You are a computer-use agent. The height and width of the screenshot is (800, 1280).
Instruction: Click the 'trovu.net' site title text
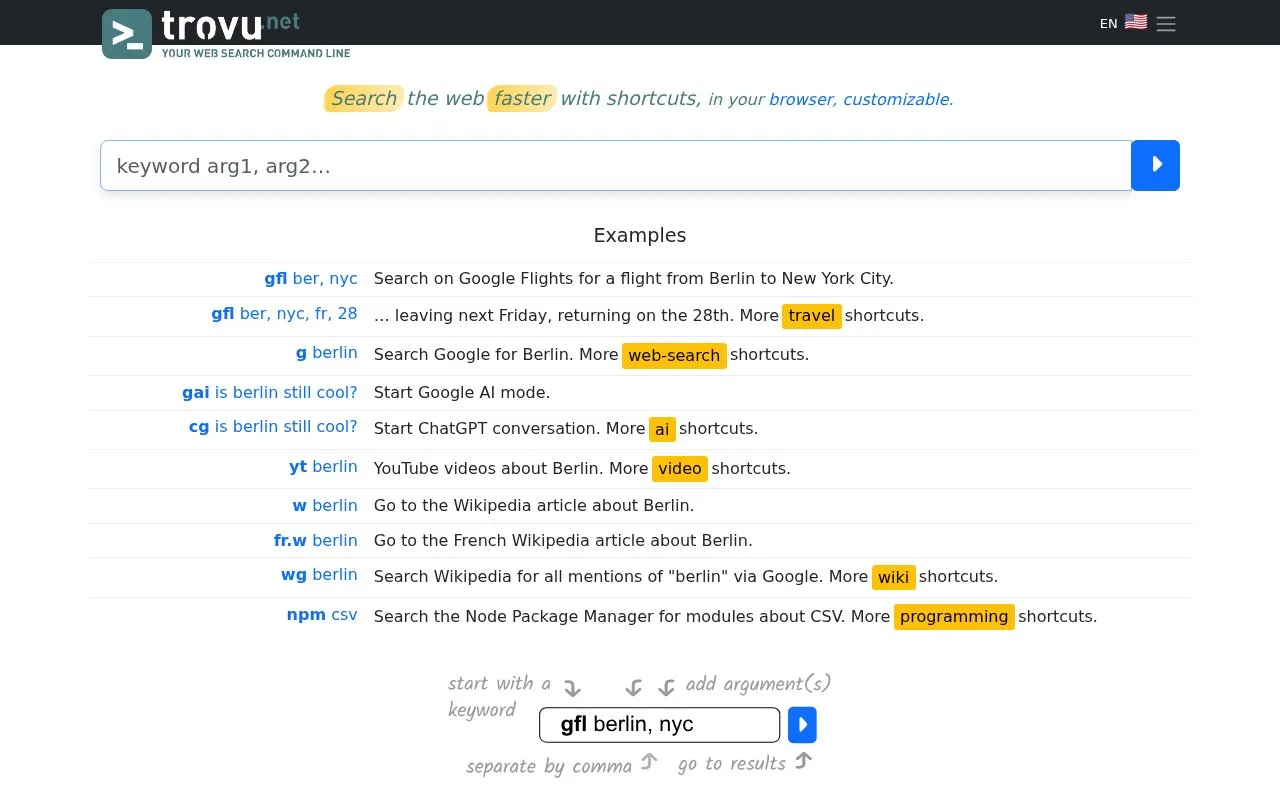230,25
